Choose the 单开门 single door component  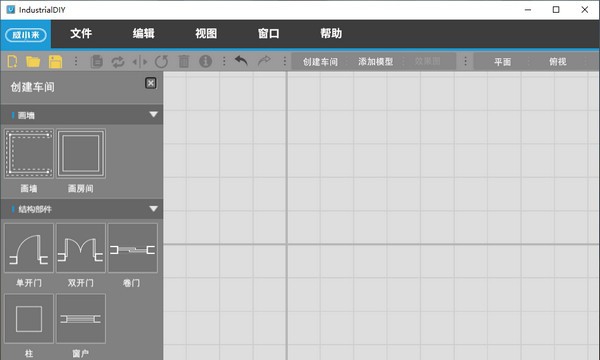pyautogui.click(x=29, y=248)
